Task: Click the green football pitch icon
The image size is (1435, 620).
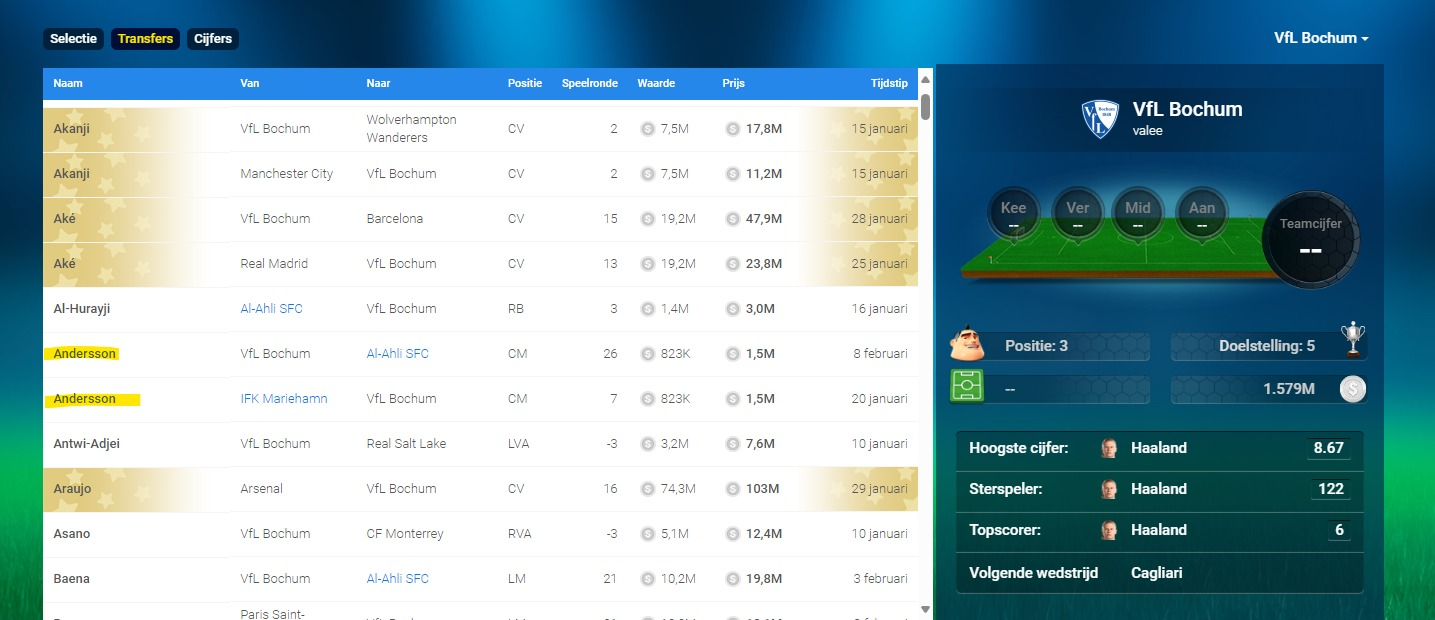Action: point(967,386)
